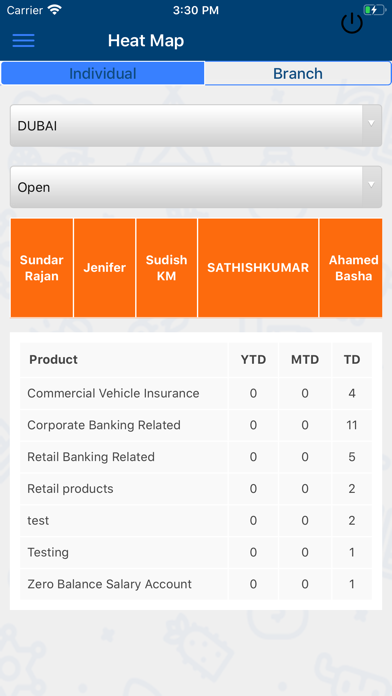Screen dimensions: 392x696
Task: Tap the Corporate Banking Related row
Action: pyautogui.click(x=196, y=425)
